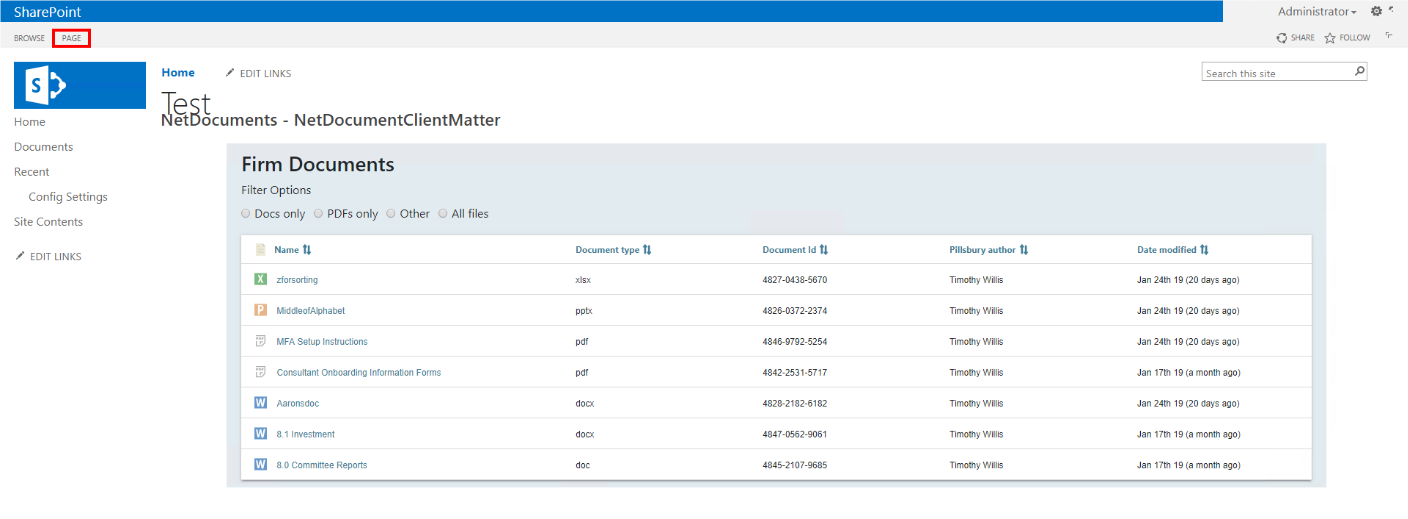
Task: Open the 8.0 Committee Reports link
Action: (322, 466)
